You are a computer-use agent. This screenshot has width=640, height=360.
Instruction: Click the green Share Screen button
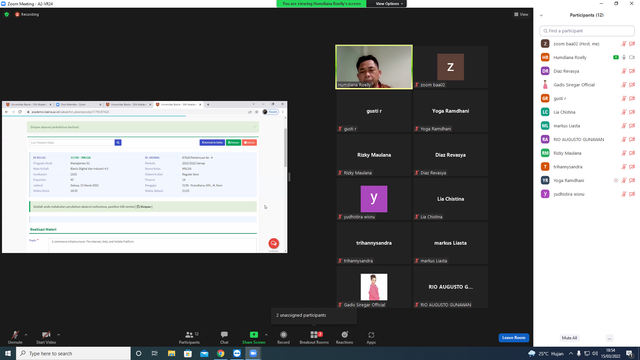coord(253,337)
